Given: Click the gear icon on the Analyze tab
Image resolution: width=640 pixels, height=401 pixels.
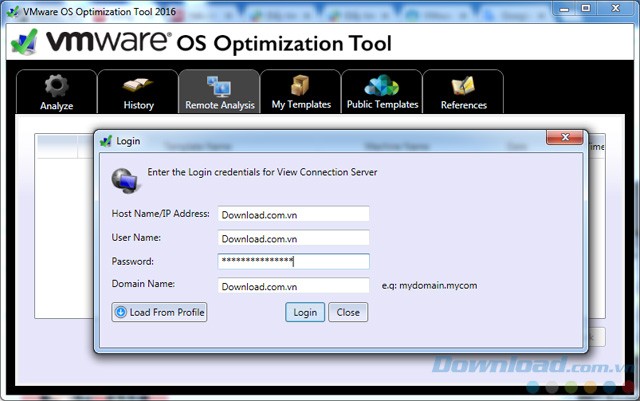Looking at the screenshot, I should coord(55,85).
